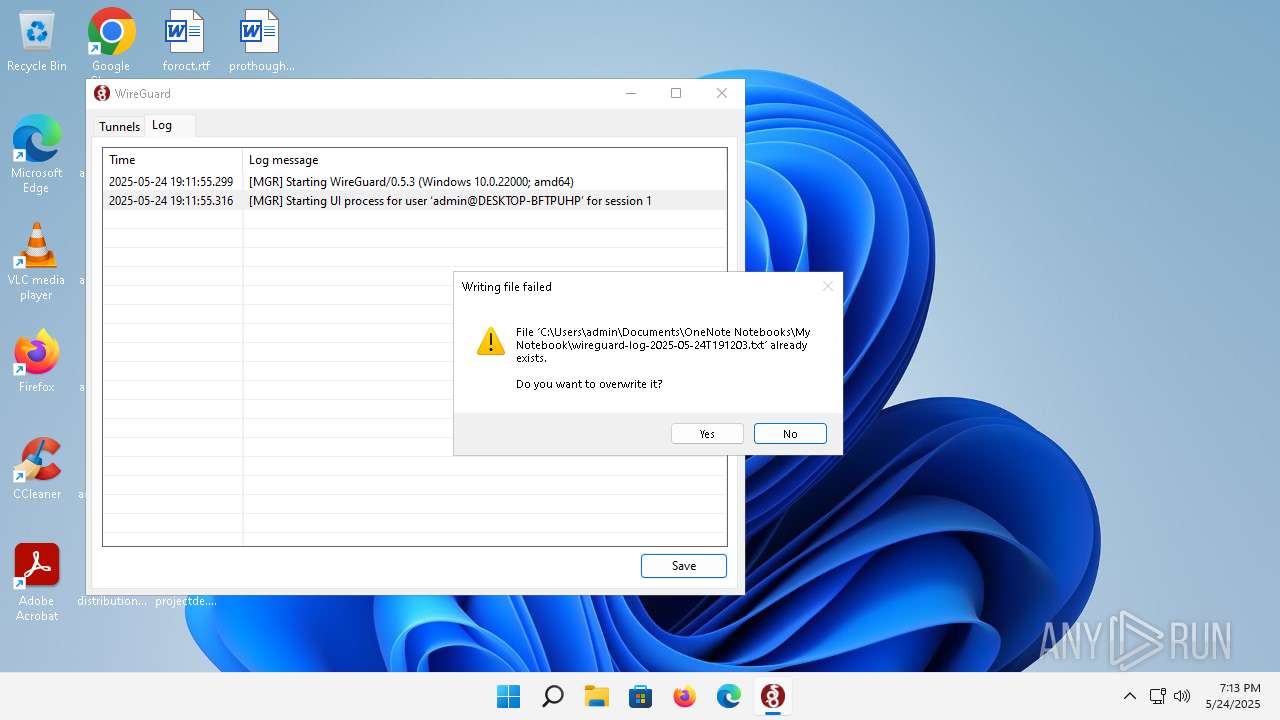Open Microsoft Store from taskbar
This screenshot has height=720, width=1280.
coord(640,696)
